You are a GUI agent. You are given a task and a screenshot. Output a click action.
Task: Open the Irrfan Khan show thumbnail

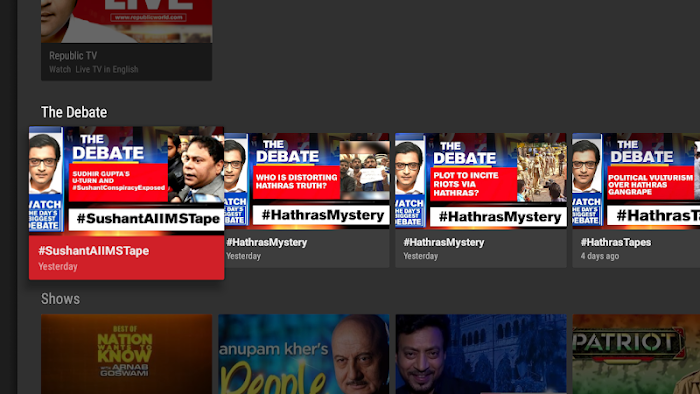tap(481, 354)
